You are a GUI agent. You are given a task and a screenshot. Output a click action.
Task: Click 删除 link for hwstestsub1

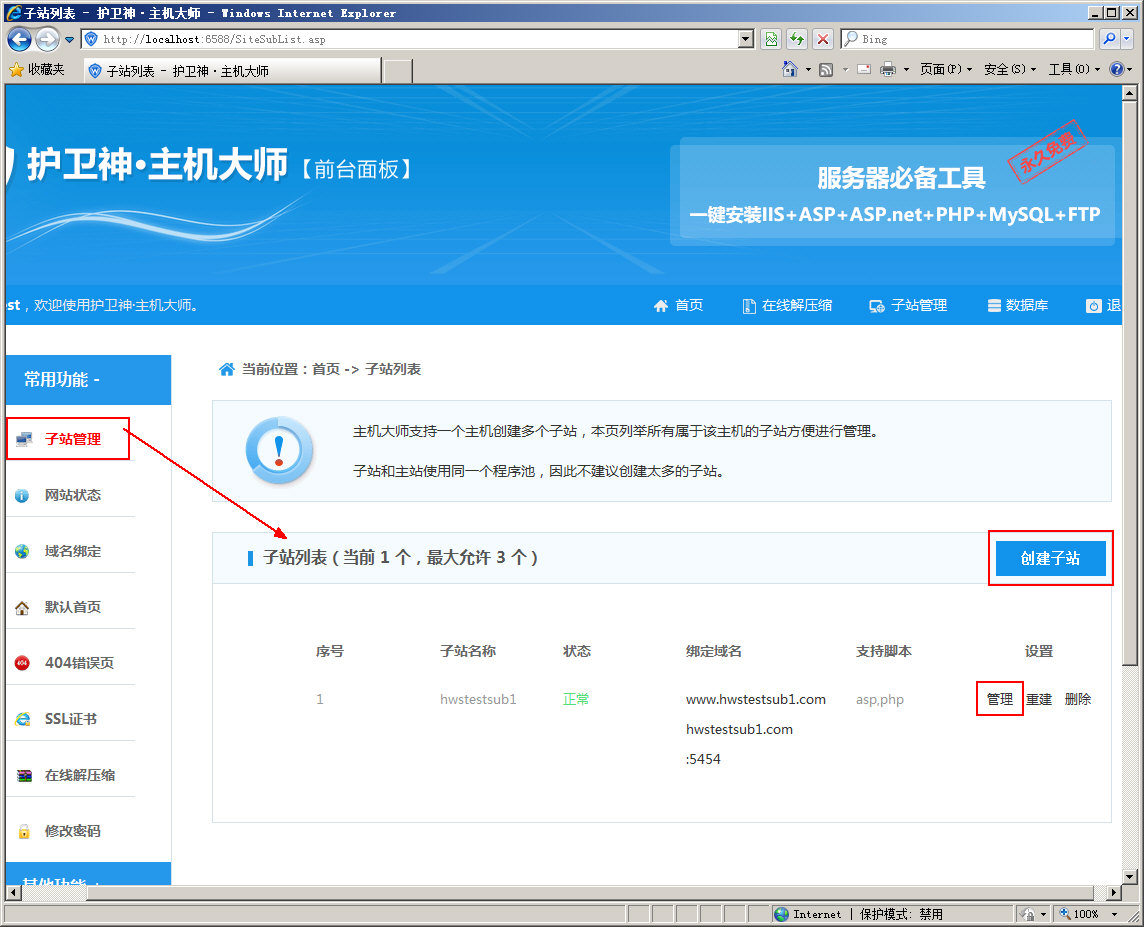pyautogui.click(x=1078, y=699)
